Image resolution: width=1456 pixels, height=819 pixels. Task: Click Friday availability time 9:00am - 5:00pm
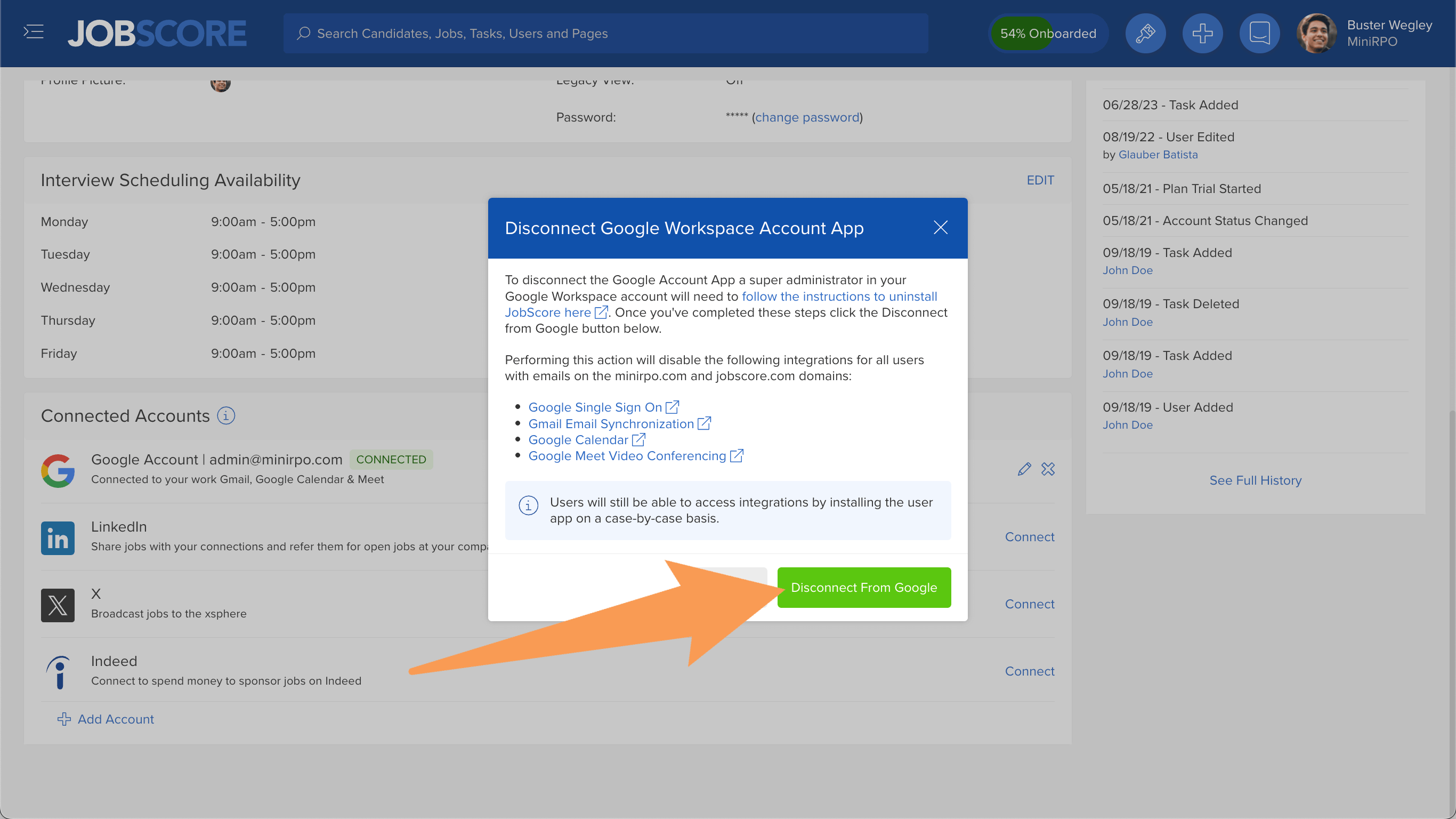(x=263, y=354)
